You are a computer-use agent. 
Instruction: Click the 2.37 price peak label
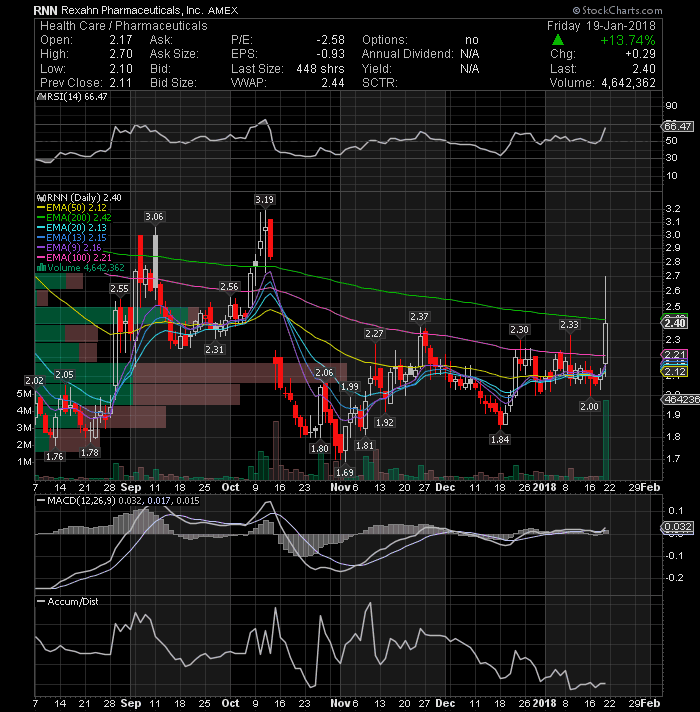coord(419,316)
